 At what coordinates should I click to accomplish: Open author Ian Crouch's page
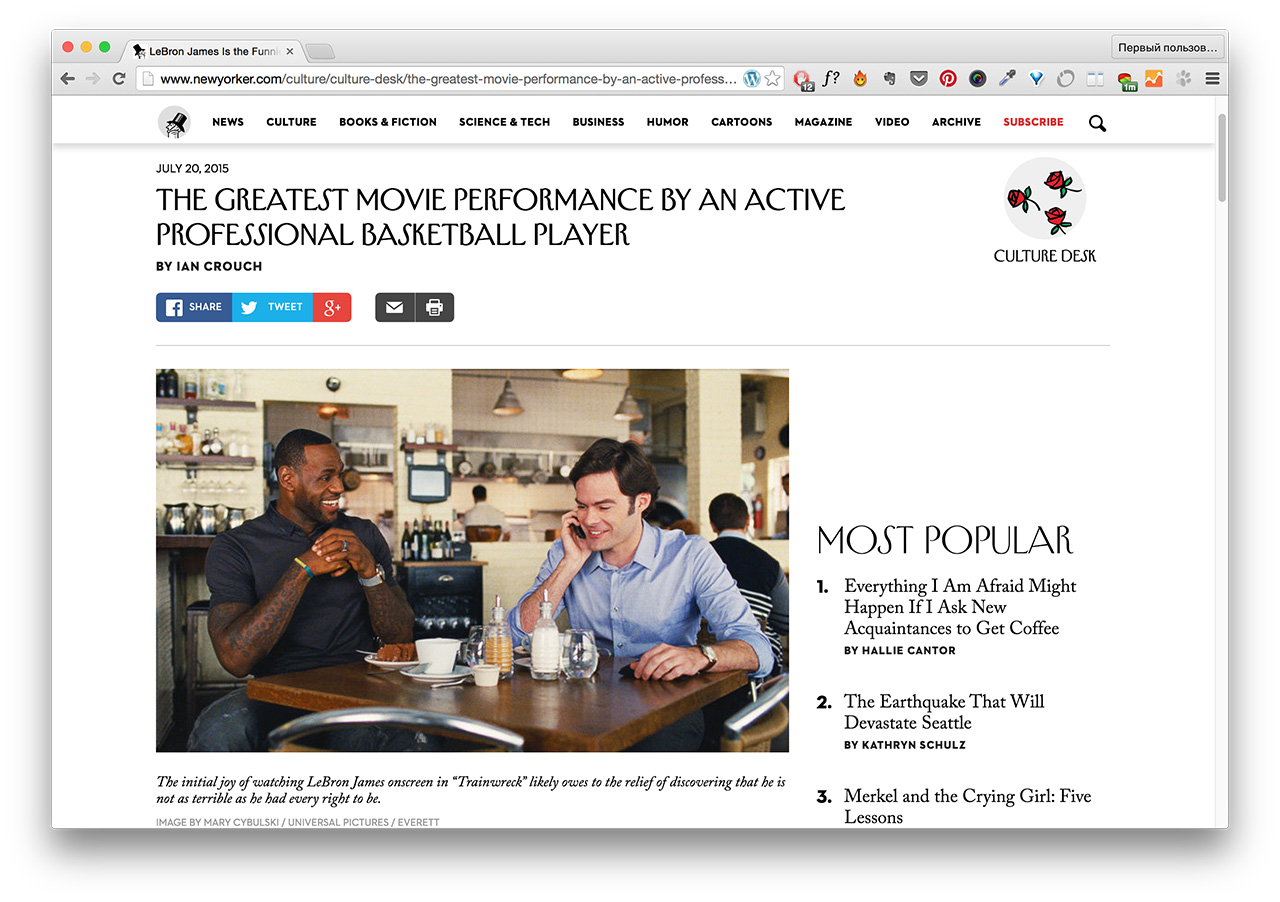[x=218, y=267]
